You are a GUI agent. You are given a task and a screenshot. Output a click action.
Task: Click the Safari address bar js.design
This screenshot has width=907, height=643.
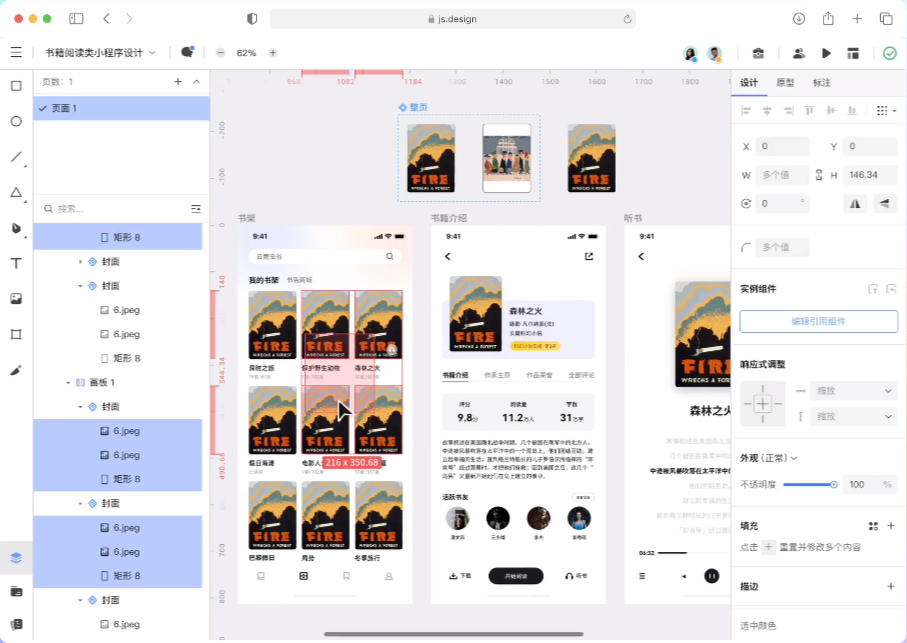[x=453, y=19]
